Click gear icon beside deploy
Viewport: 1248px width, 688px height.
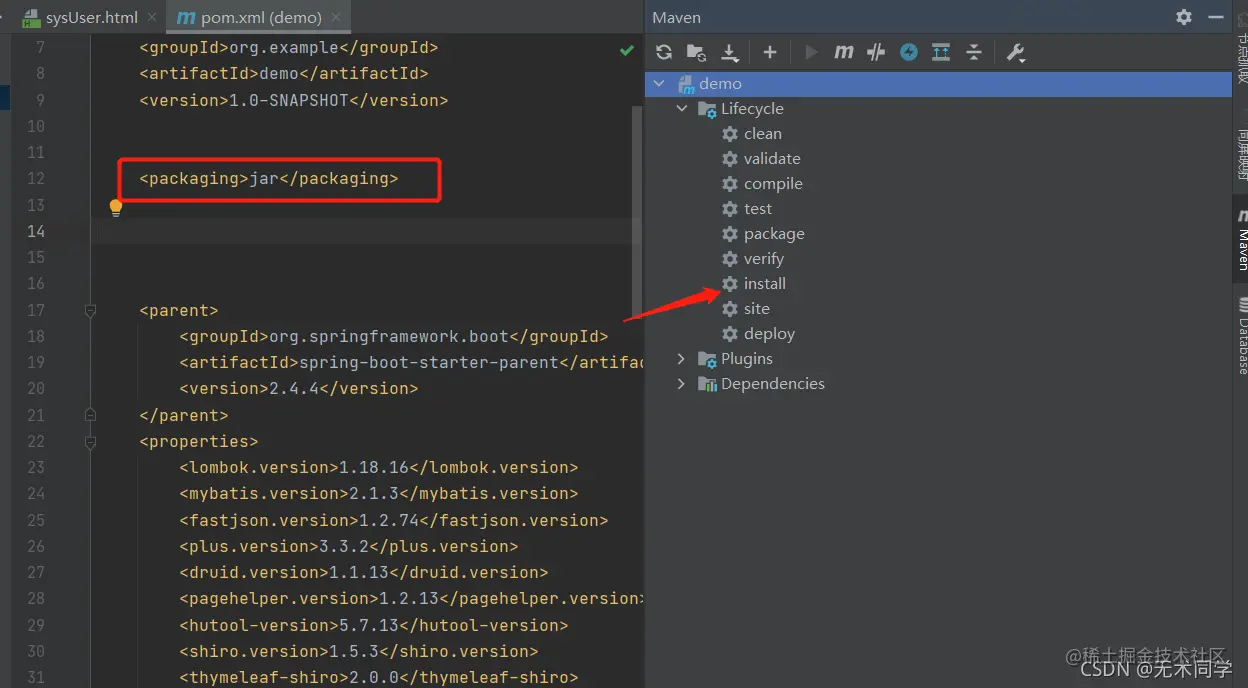[730, 334]
